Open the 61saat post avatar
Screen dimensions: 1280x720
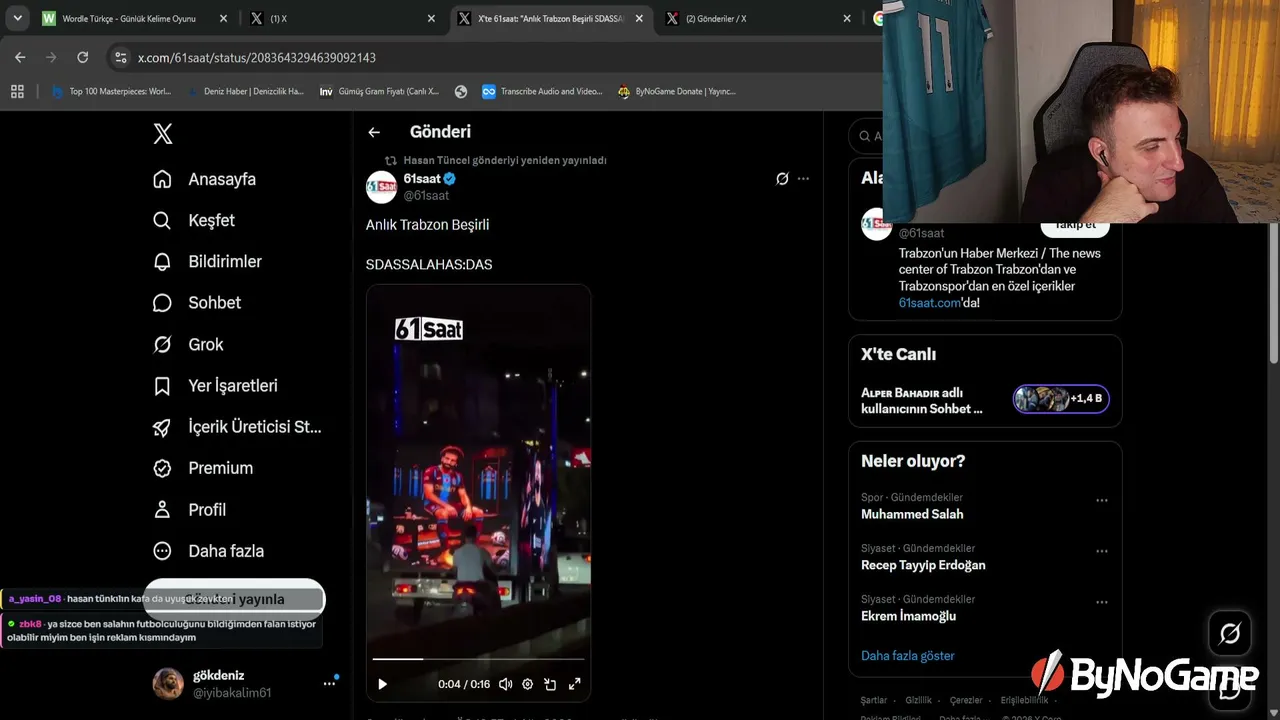[382, 186]
